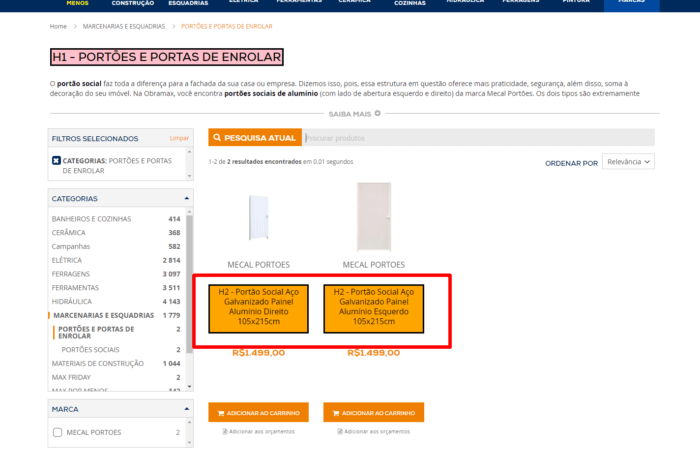Open the Relevância sort dropdown
Image resolution: width=700 pixels, height=456 pixels.
pyautogui.click(x=628, y=162)
